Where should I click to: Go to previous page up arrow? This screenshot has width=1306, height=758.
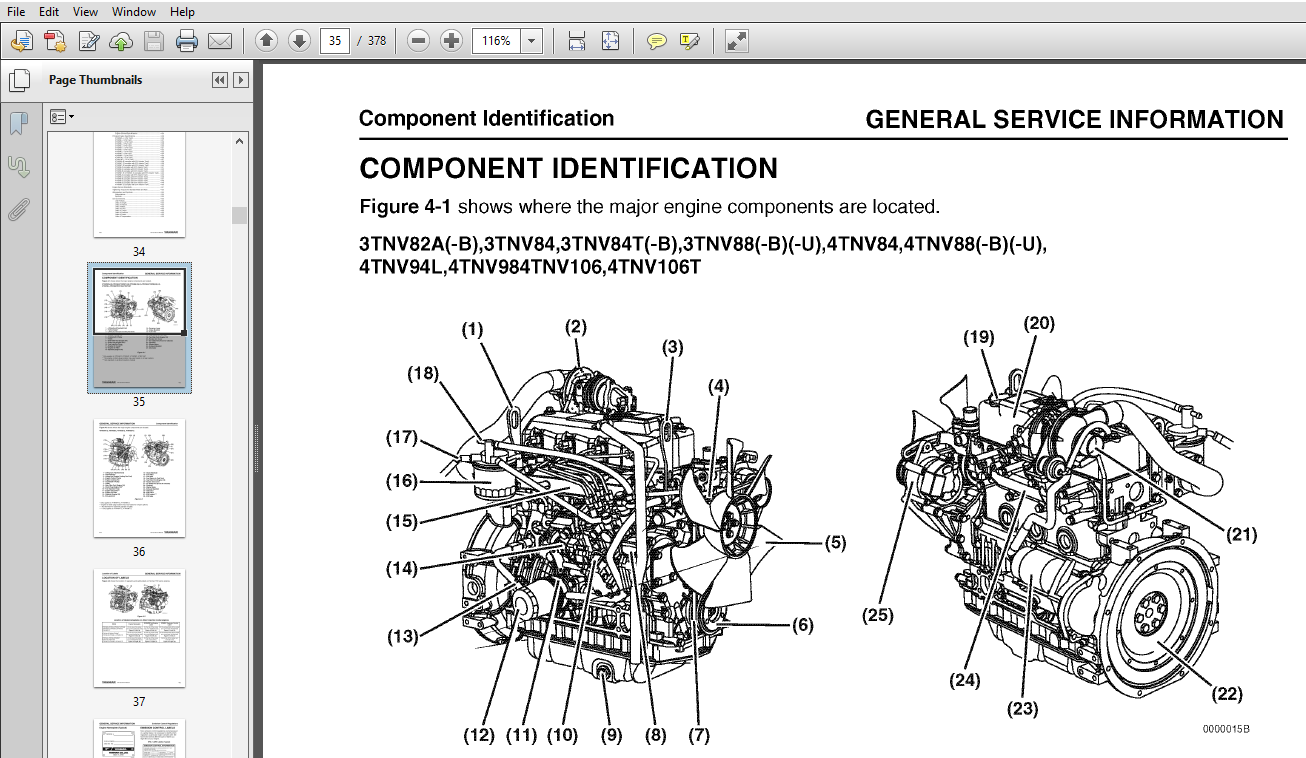pyautogui.click(x=266, y=41)
